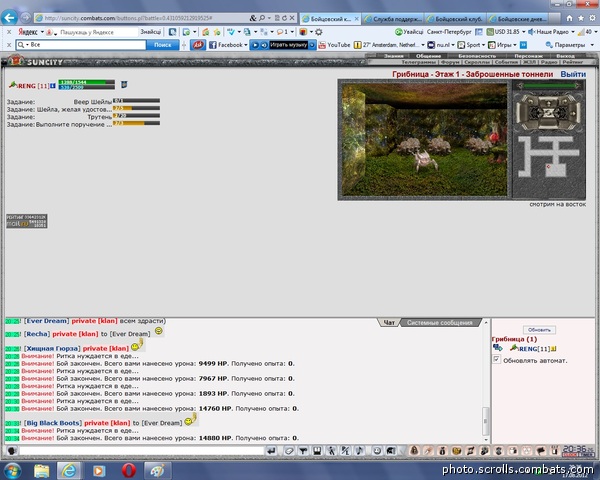Open the Персонаж game menu
The image size is (600, 480).
coord(528,56)
